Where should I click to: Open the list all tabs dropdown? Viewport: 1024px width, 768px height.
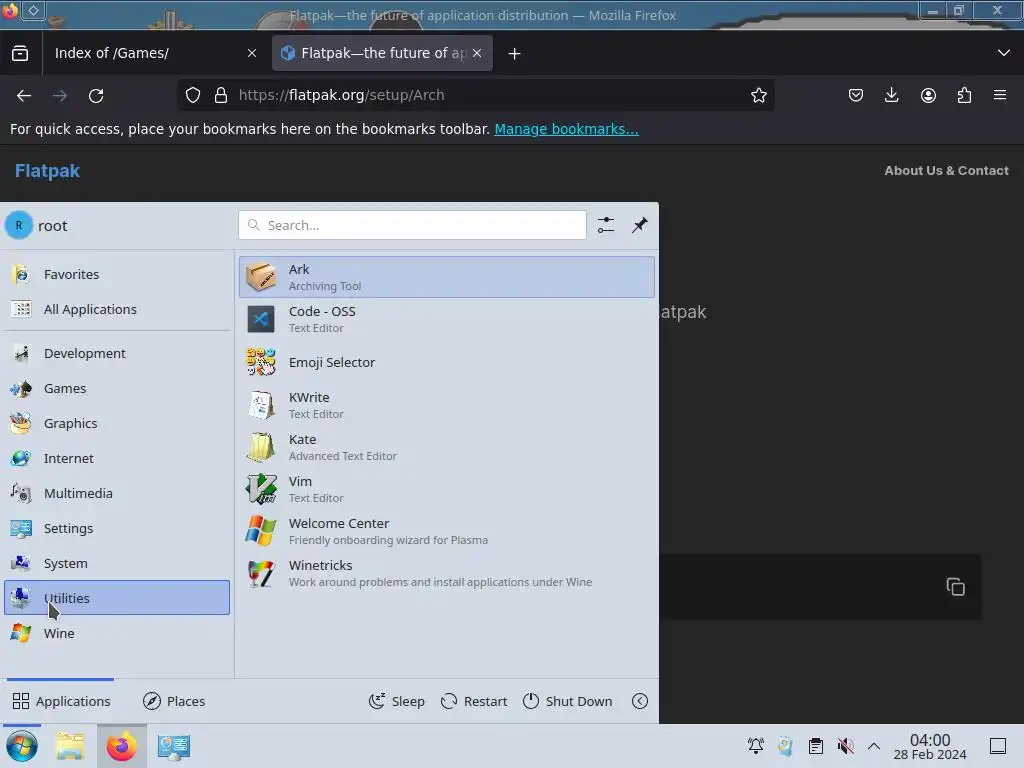click(1004, 53)
